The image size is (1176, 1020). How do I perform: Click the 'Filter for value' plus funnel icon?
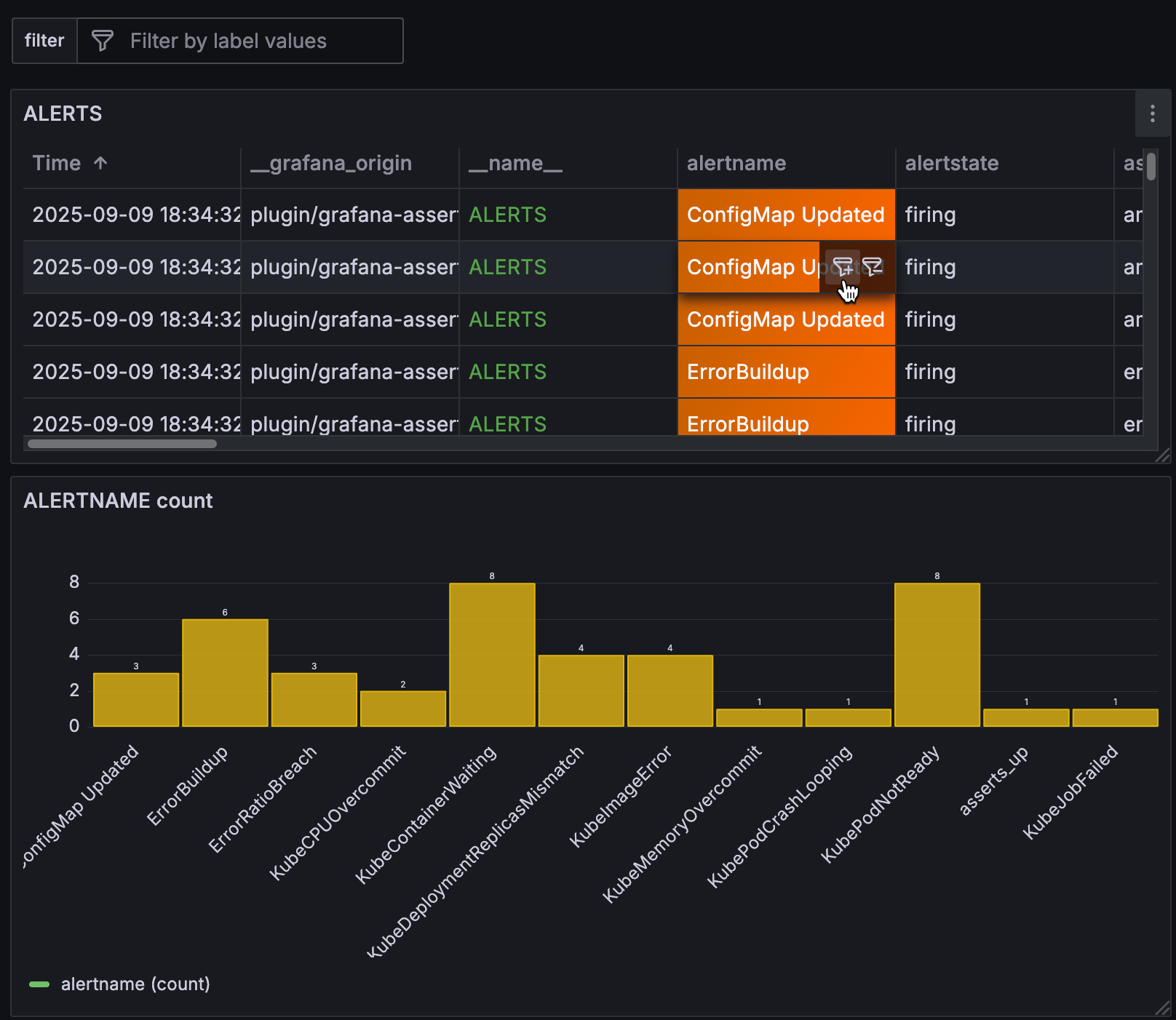(842, 267)
